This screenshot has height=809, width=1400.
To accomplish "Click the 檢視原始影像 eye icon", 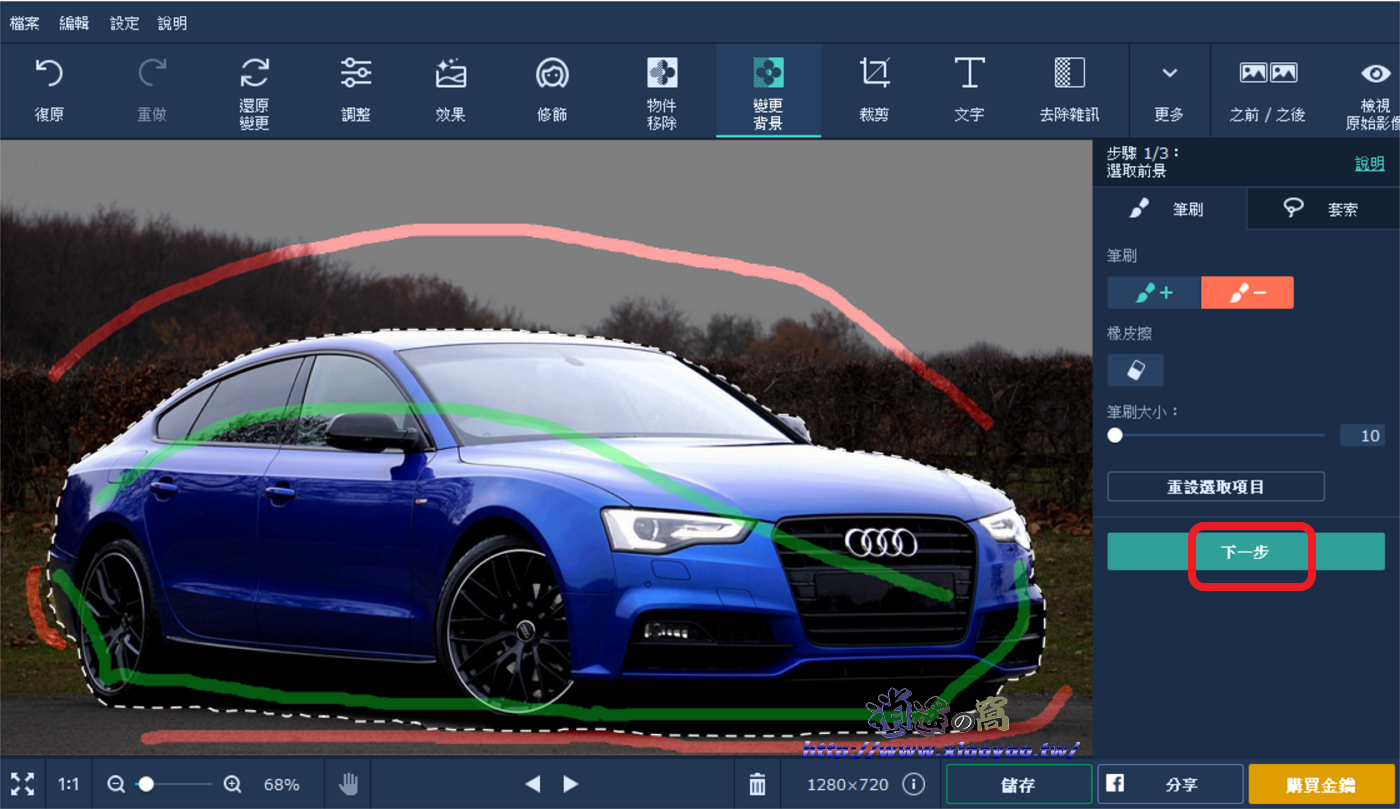I will tap(1377, 73).
